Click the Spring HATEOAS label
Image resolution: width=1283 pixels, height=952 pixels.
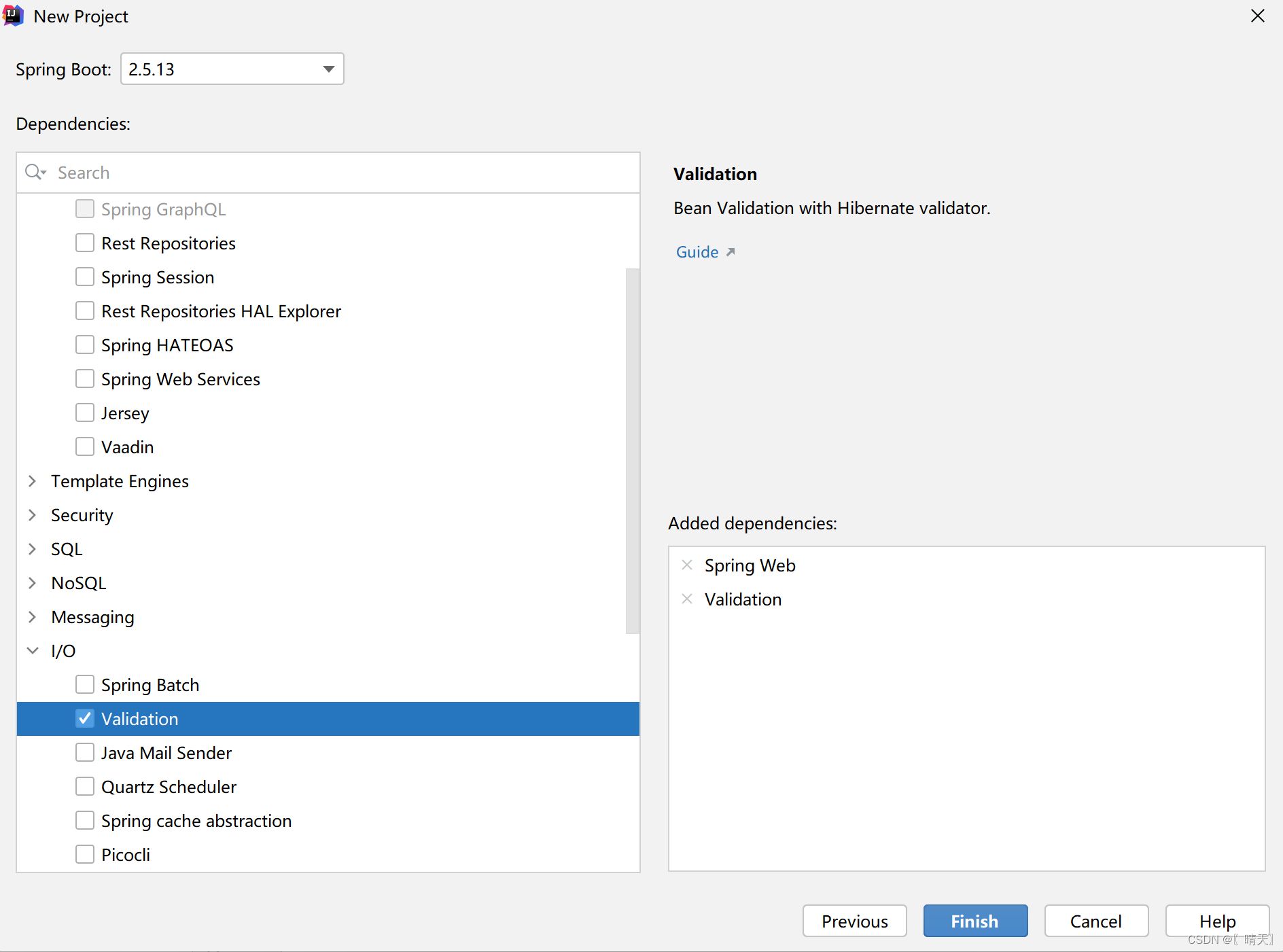pyautogui.click(x=167, y=345)
